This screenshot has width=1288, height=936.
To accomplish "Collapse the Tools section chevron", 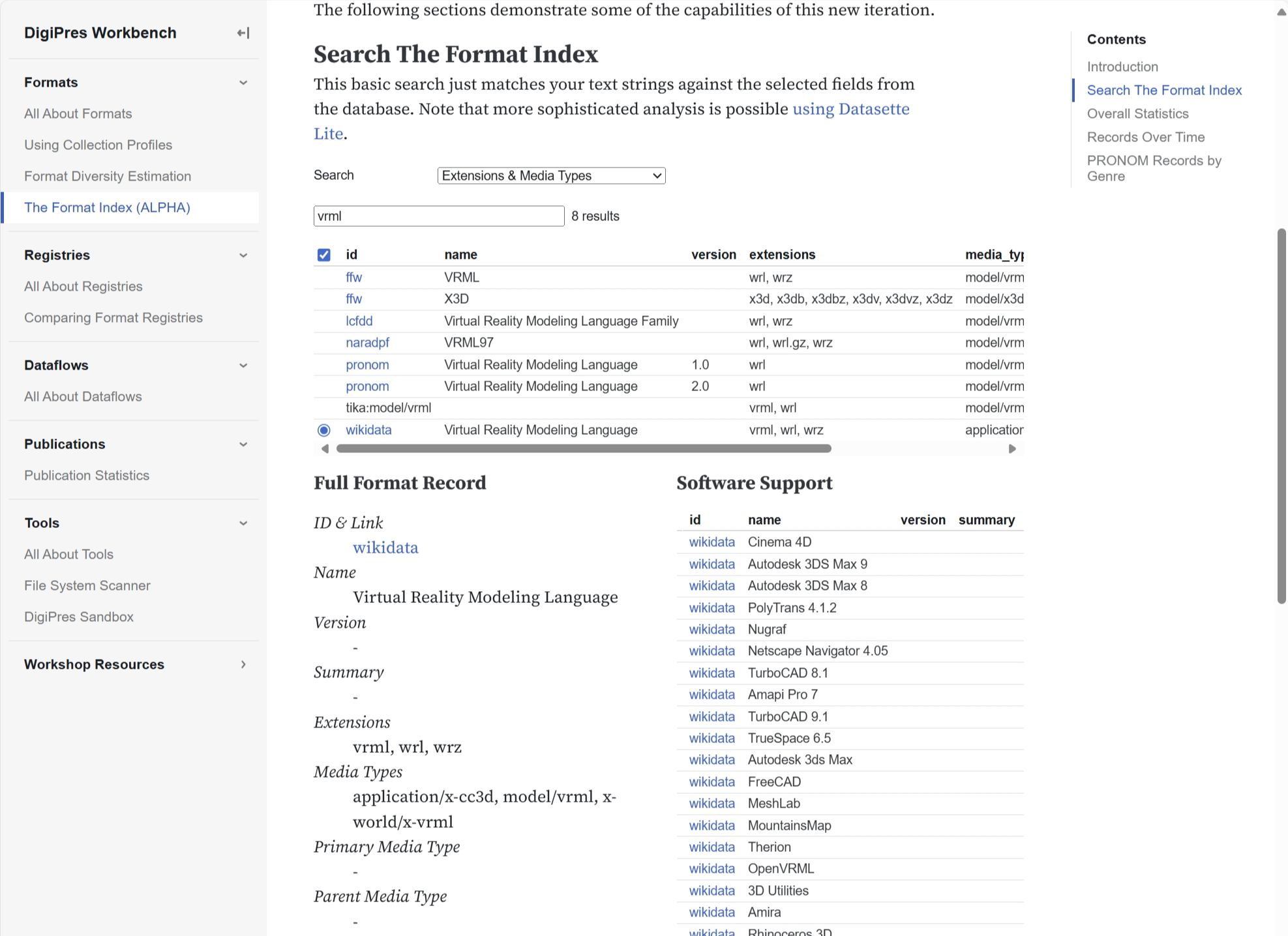I will coord(243,523).
